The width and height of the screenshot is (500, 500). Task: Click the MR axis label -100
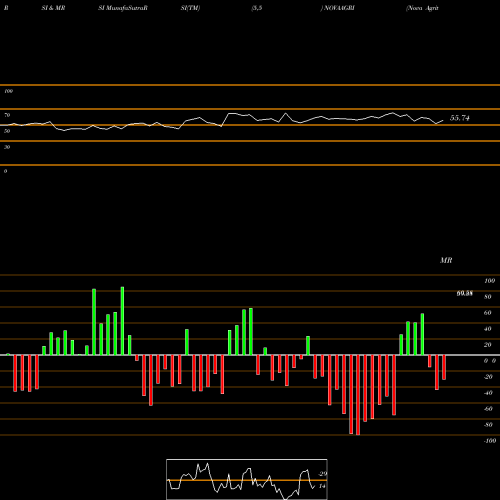coord(490,441)
